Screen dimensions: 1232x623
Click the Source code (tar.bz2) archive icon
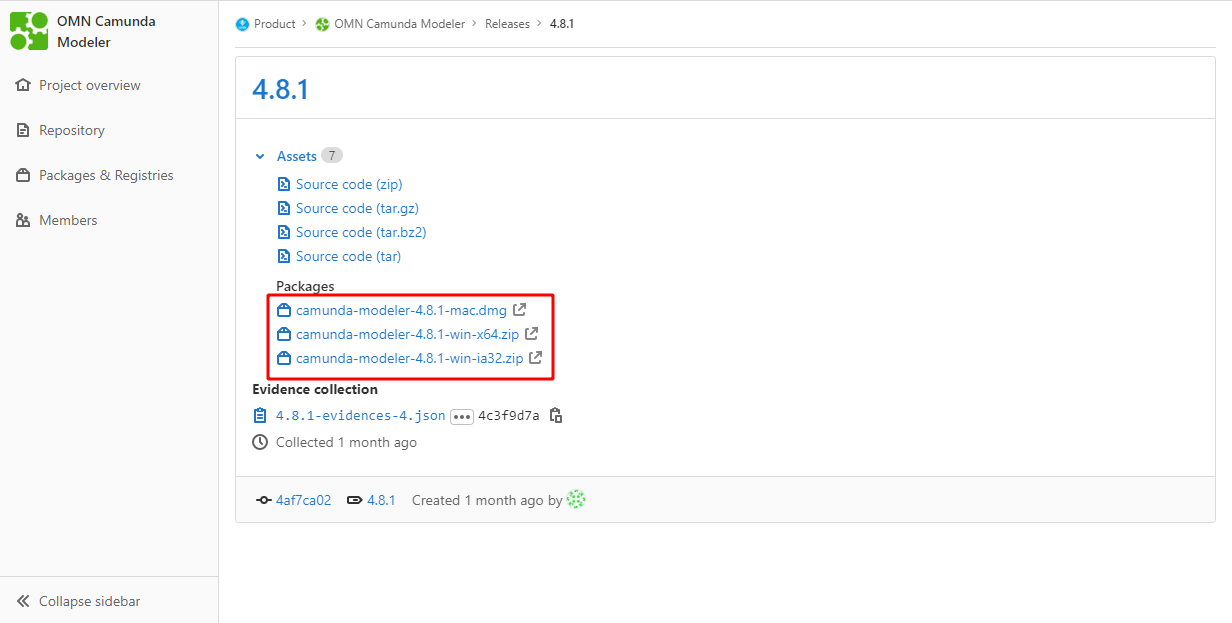tap(283, 232)
